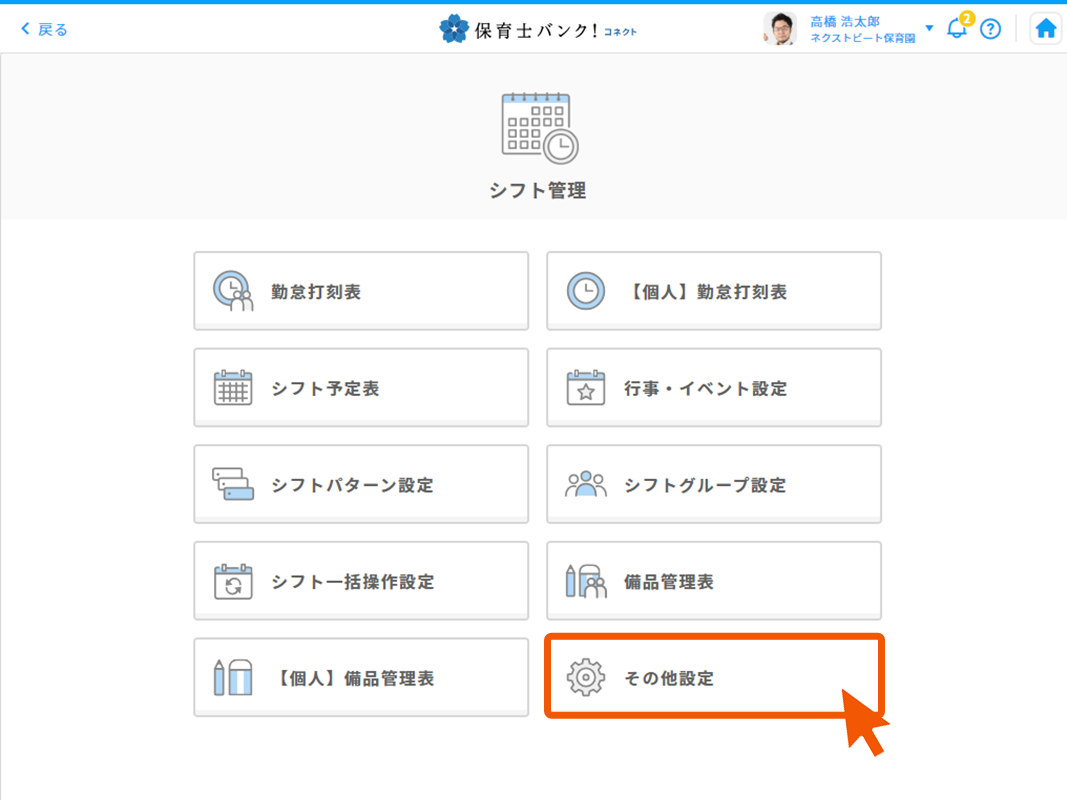Open 【個人】備品管理表 button
Screen dimensions: 1067x800
[x=361, y=678]
